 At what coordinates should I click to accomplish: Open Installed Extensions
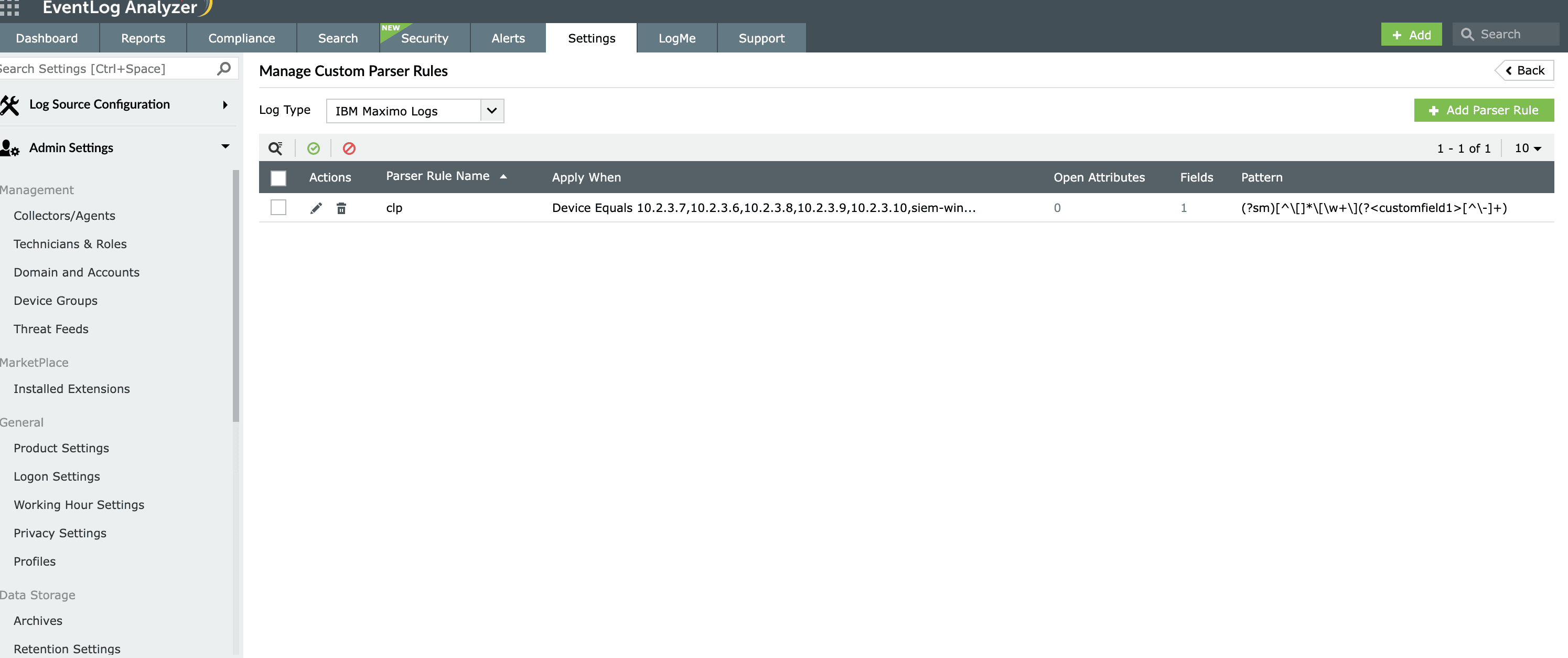[x=72, y=389]
